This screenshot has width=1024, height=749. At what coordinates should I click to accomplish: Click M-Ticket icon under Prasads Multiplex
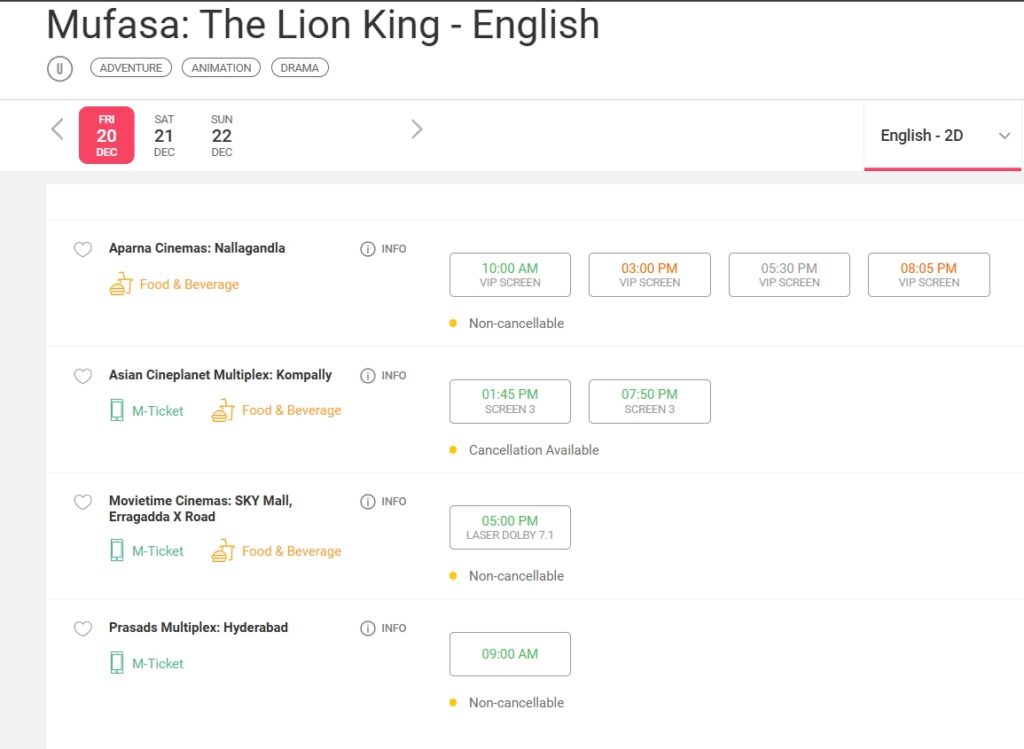coord(117,663)
